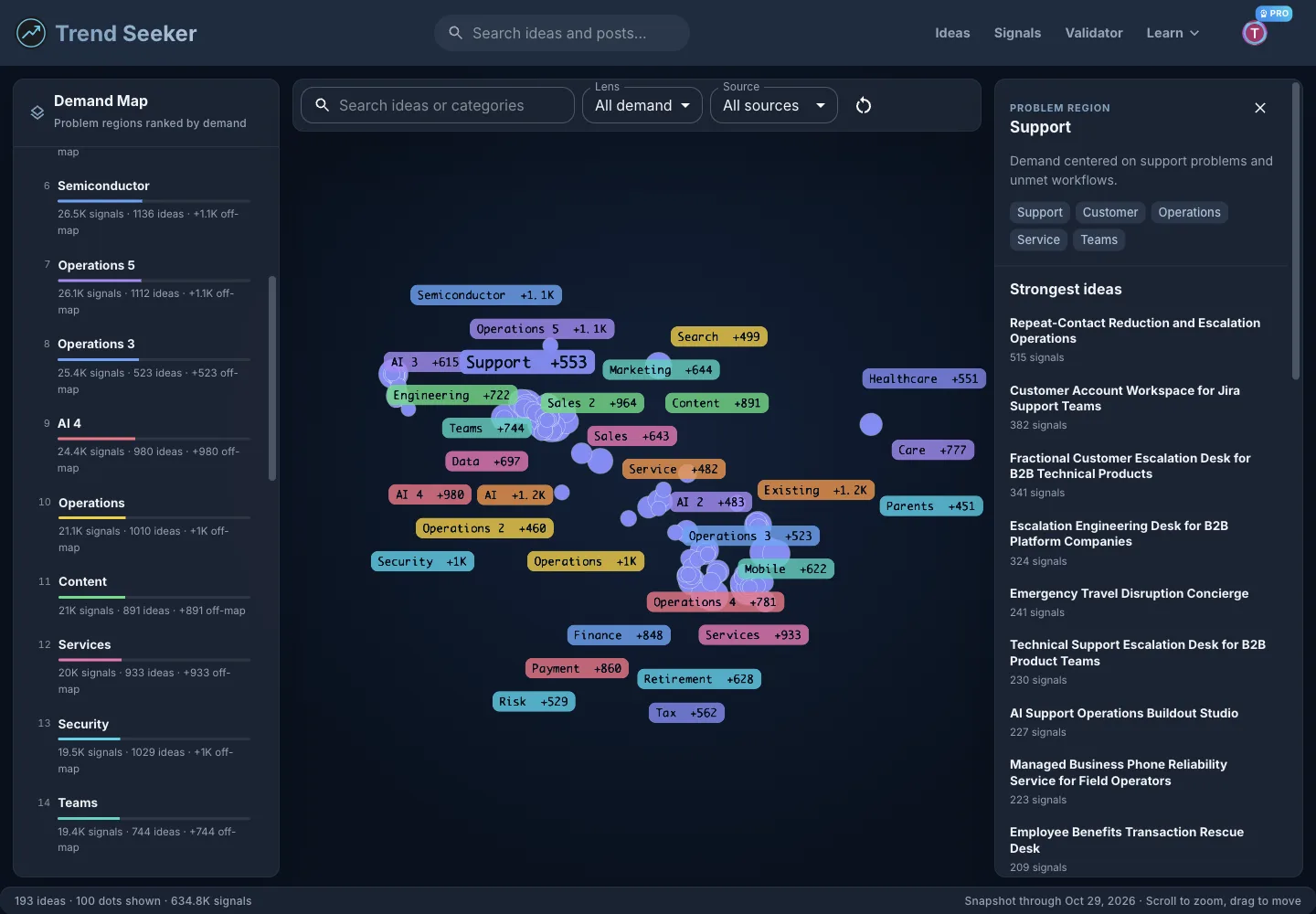Viewport: 1316px width, 914px height.
Task: Click the Finance +848 map label
Action: click(x=619, y=635)
